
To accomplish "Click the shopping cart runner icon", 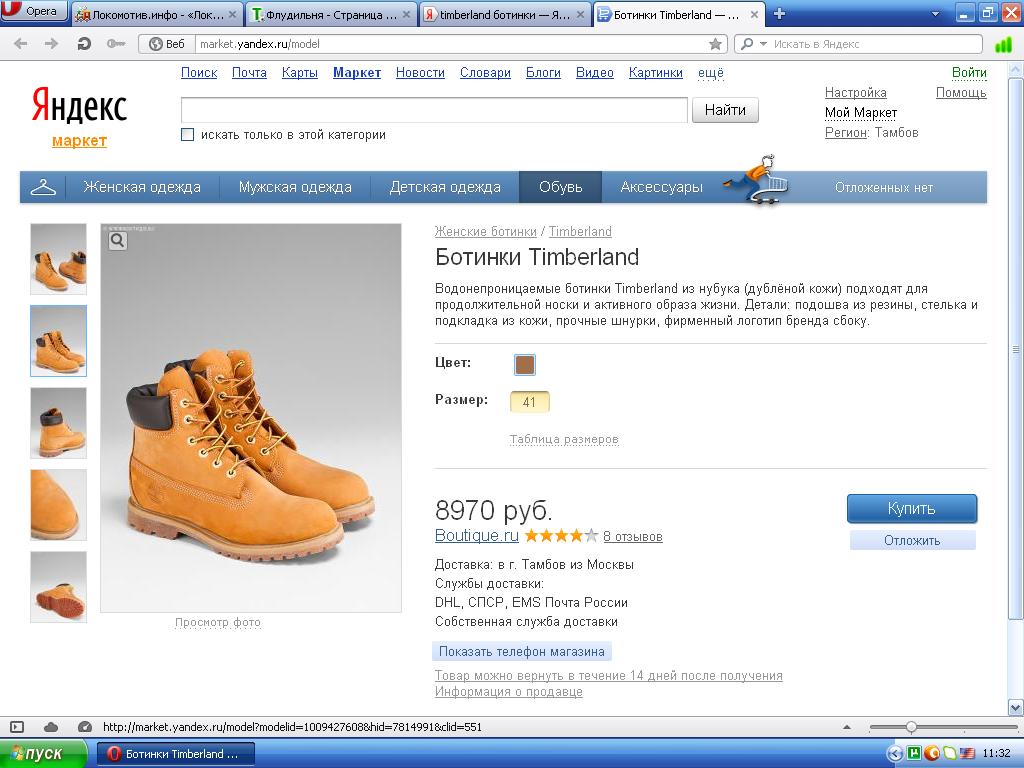I will pyautogui.click(x=758, y=180).
